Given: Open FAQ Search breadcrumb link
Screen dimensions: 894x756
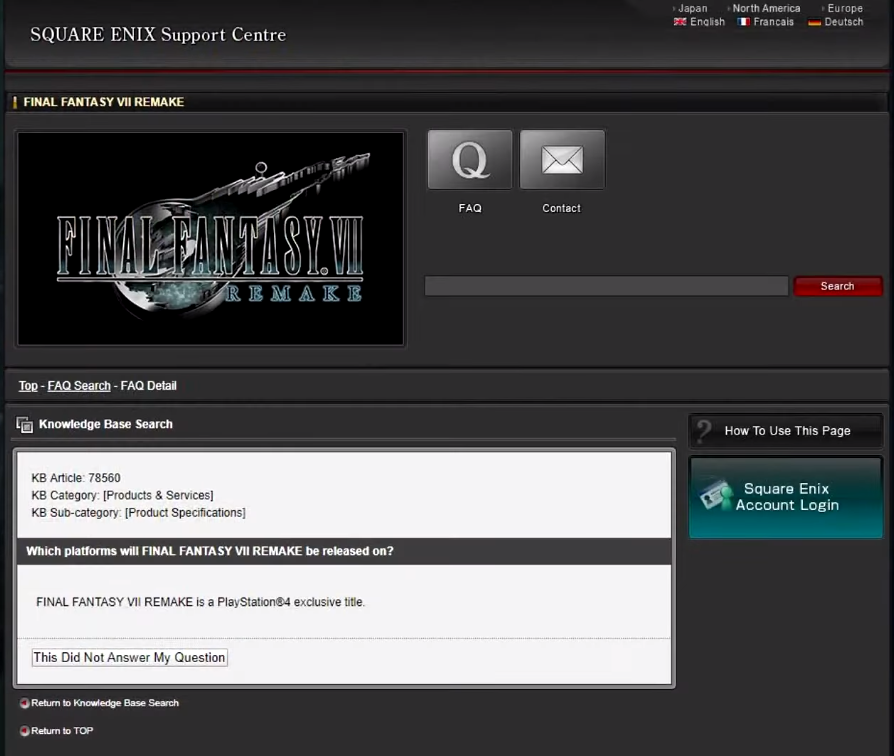Looking at the screenshot, I should click(79, 386).
